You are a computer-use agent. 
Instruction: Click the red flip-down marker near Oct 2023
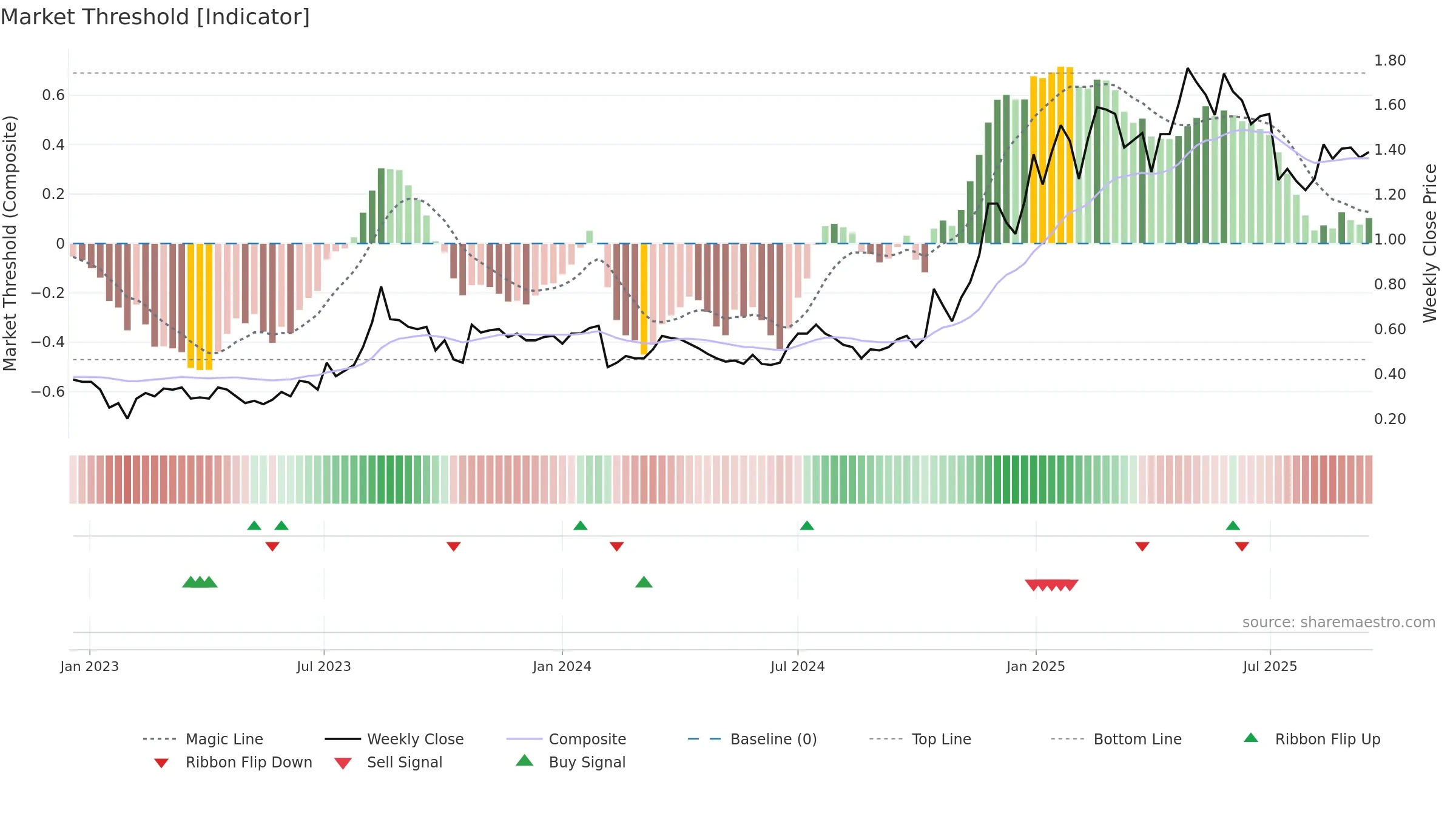point(454,547)
